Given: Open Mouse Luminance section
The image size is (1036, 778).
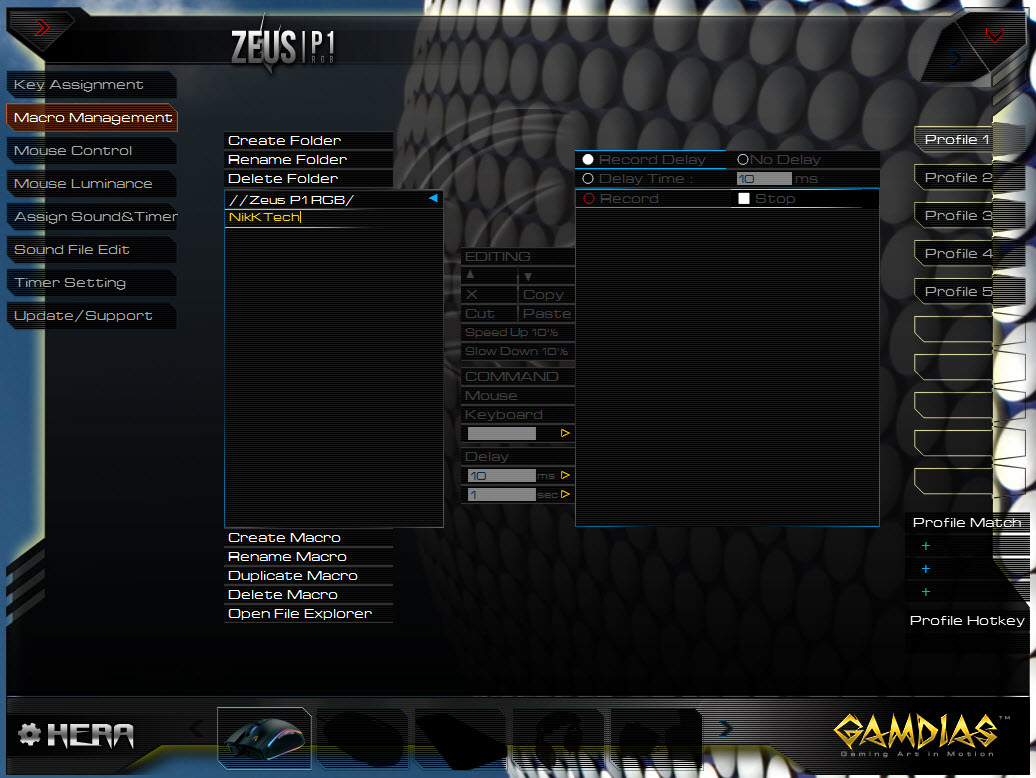Looking at the screenshot, I should pyautogui.click(x=91, y=184).
